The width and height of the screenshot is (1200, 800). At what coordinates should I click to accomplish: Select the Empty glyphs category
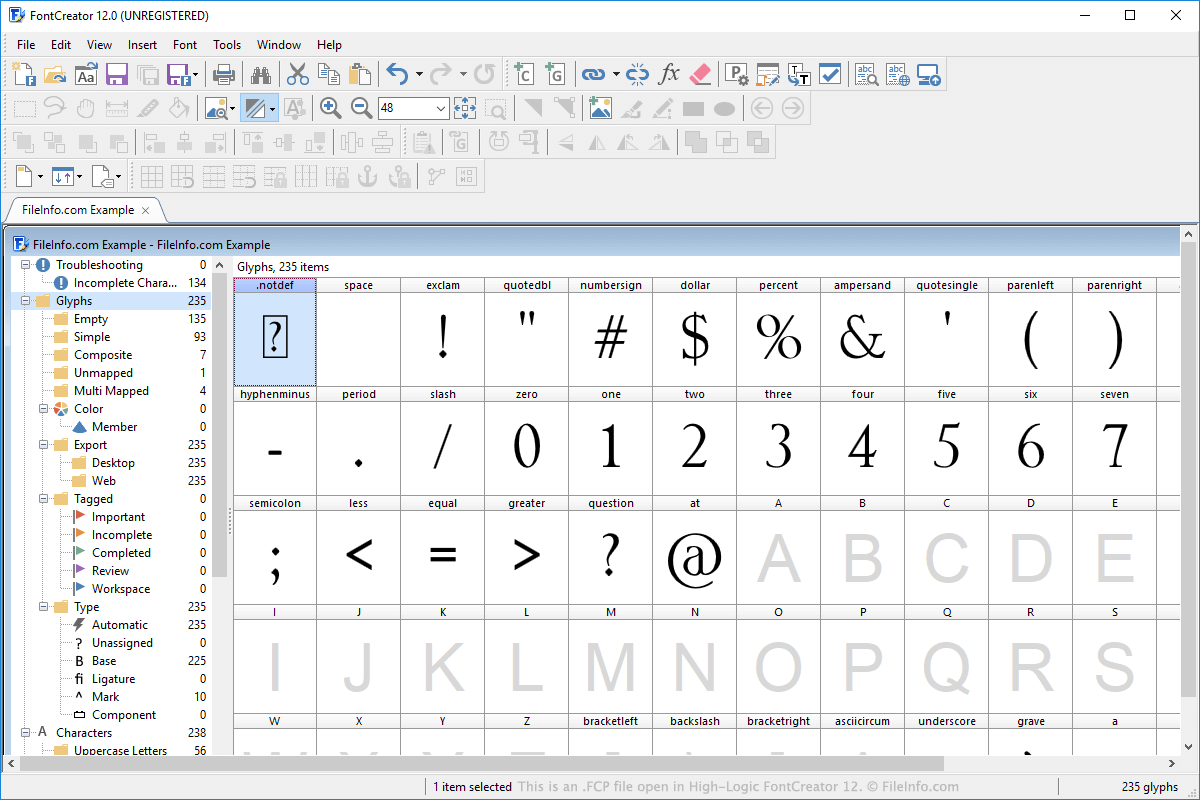(x=91, y=319)
